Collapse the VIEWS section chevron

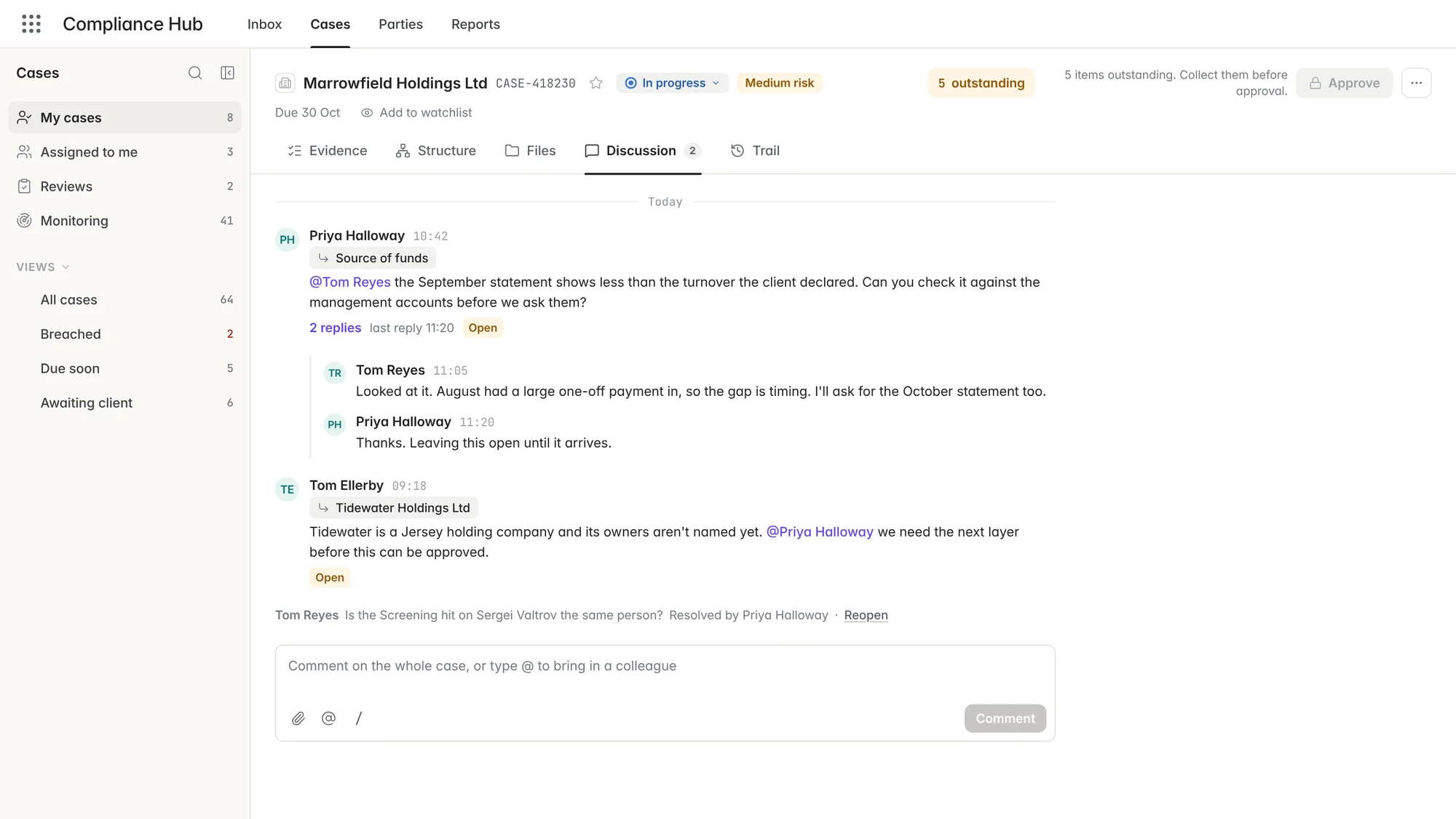66,267
